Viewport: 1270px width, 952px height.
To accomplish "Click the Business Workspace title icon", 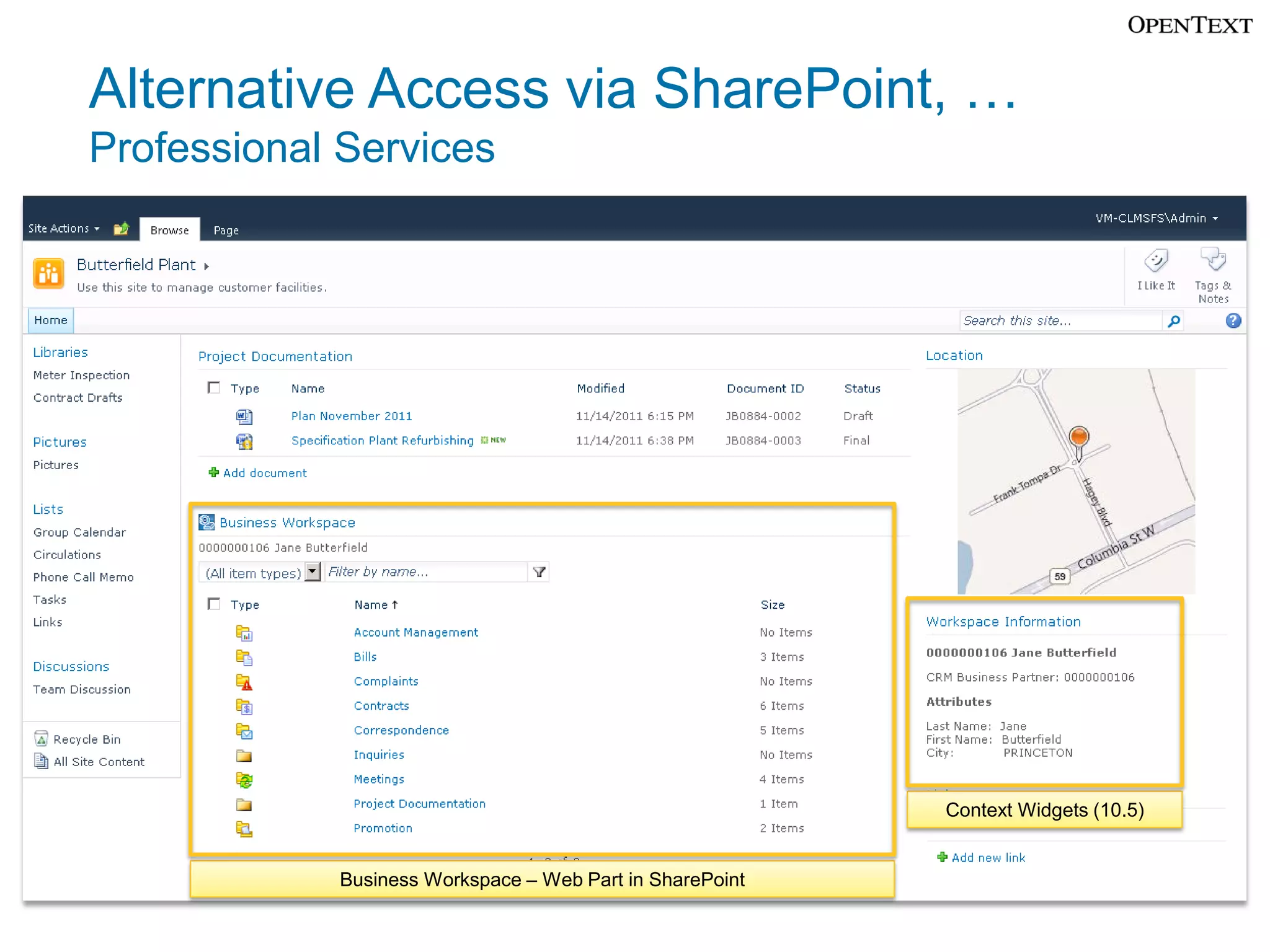I will click(206, 522).
